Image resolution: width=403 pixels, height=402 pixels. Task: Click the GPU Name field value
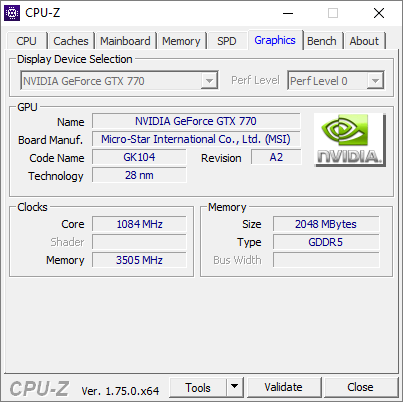tap(196, 121)
